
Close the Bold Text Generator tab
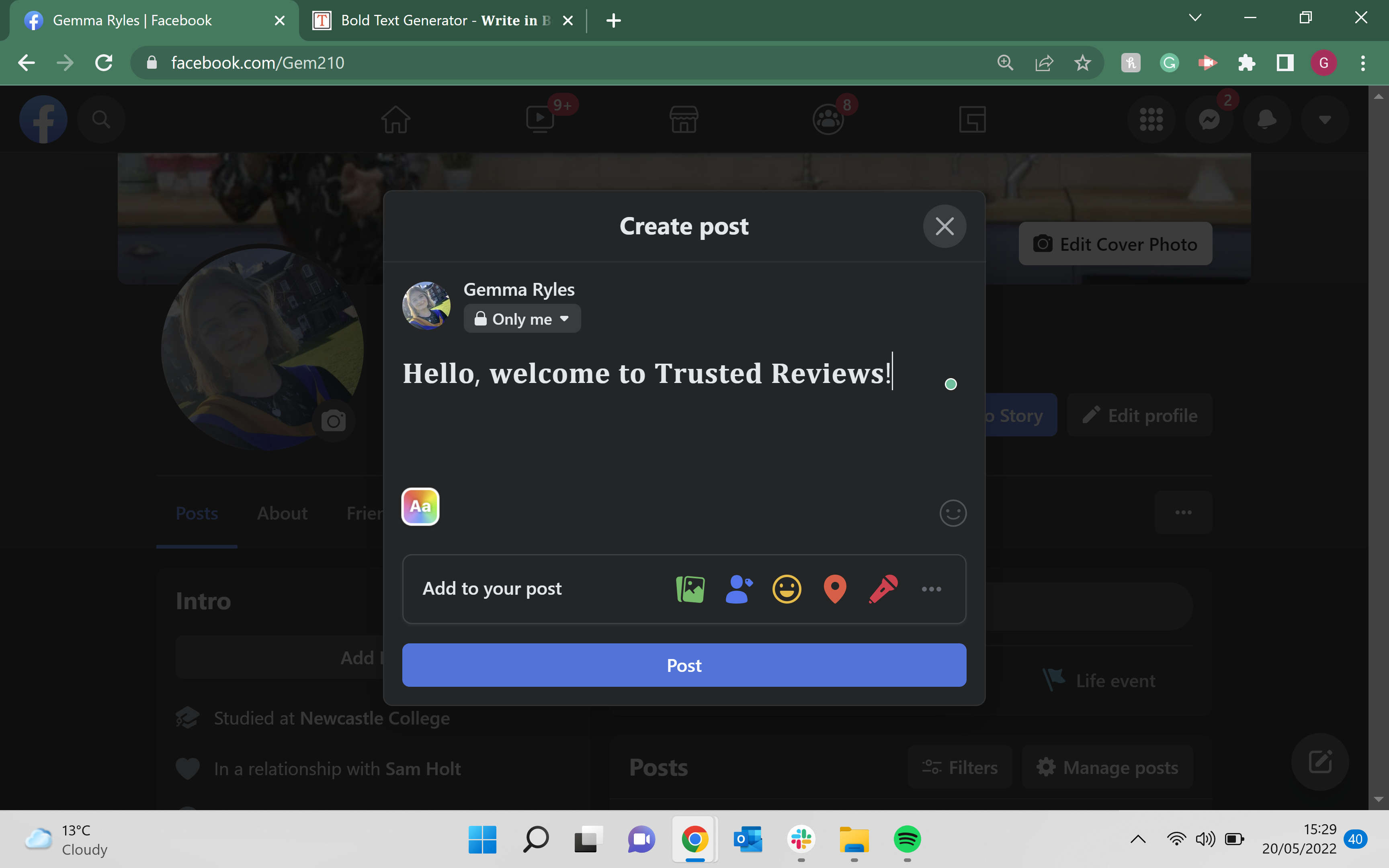tap(568, 20)
